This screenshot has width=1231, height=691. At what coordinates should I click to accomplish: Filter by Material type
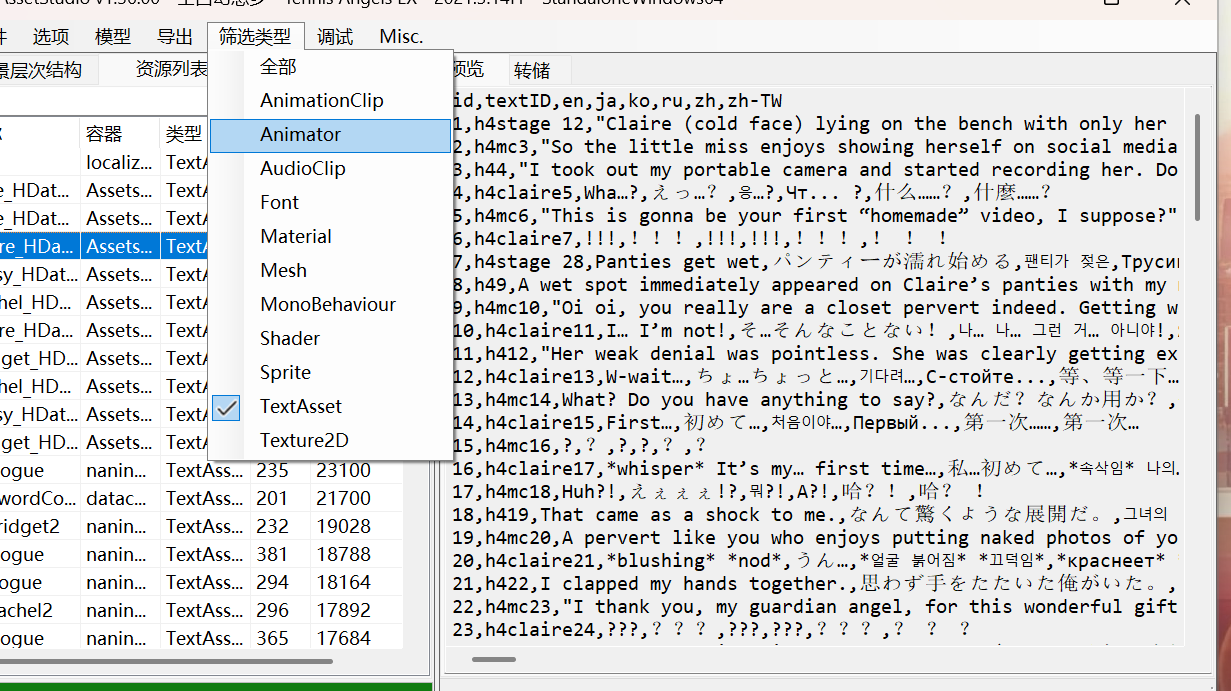[x=331, y=237]
